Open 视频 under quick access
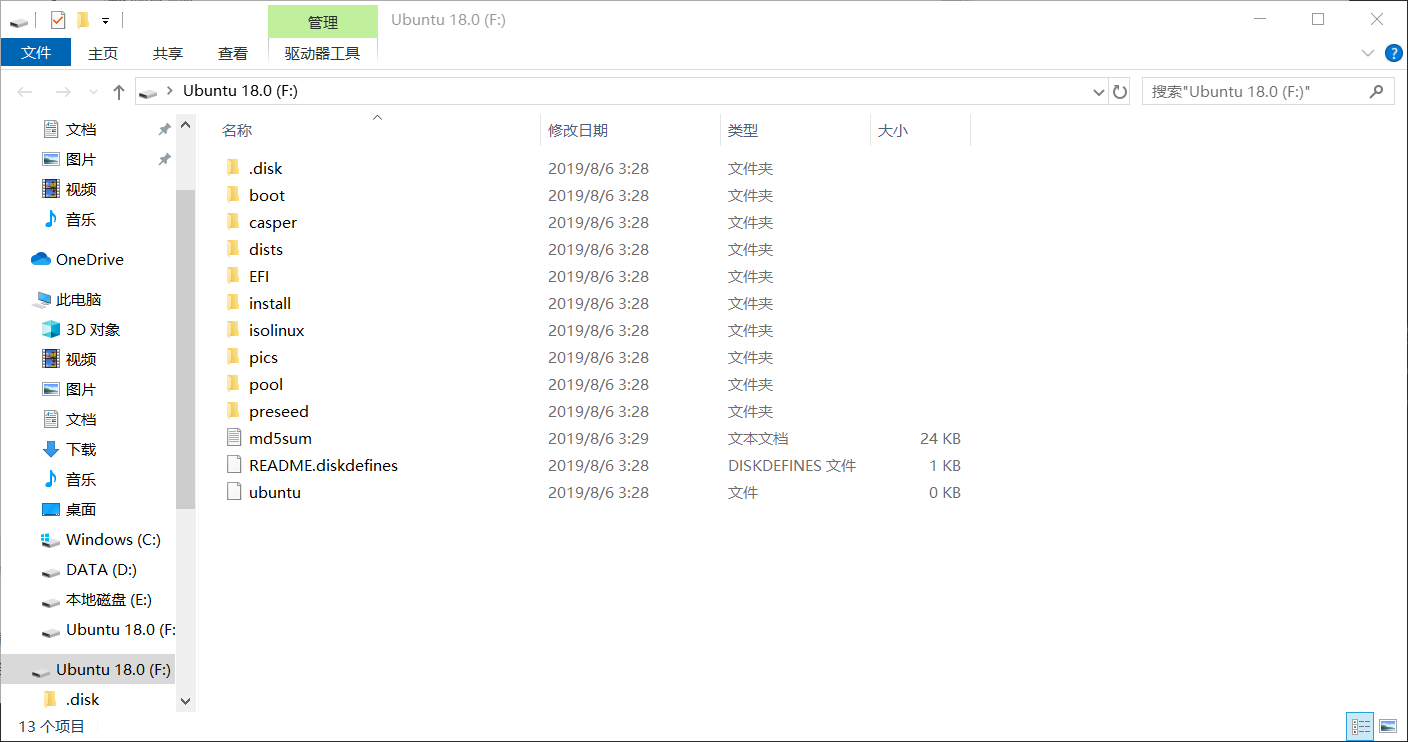The width and height of the screenshot is (1408, 742). (81, 189)
